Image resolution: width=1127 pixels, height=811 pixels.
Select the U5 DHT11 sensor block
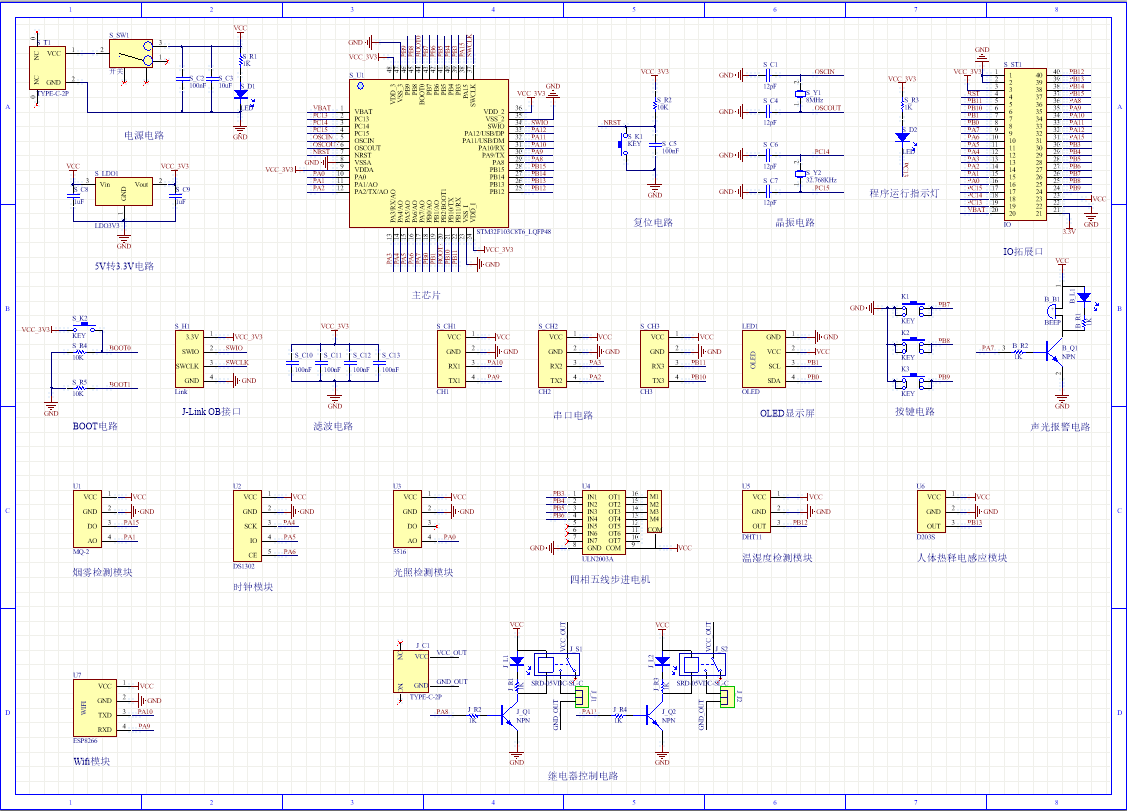point(757,511)
